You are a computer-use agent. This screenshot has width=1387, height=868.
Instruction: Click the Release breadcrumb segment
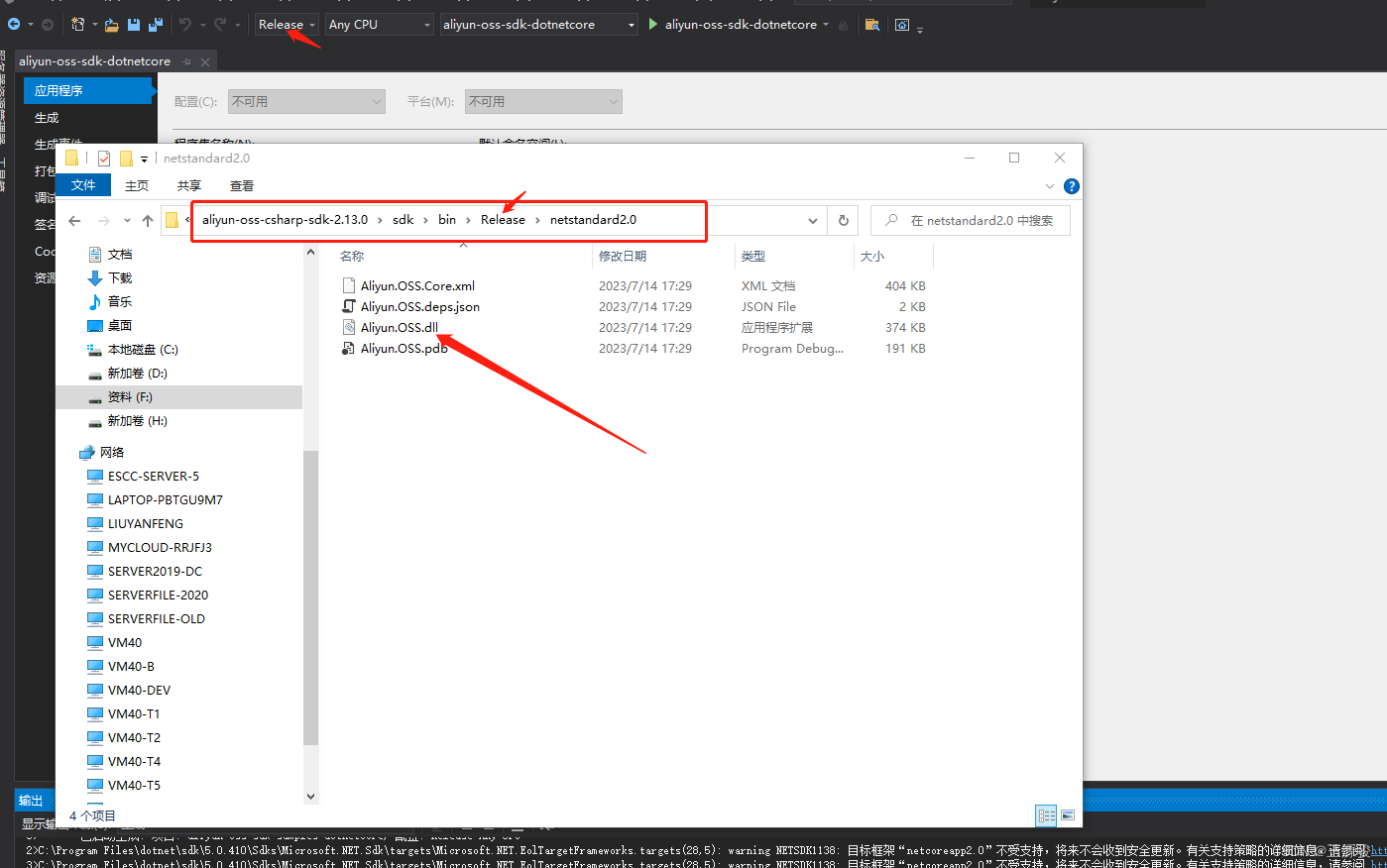[503, 220]
